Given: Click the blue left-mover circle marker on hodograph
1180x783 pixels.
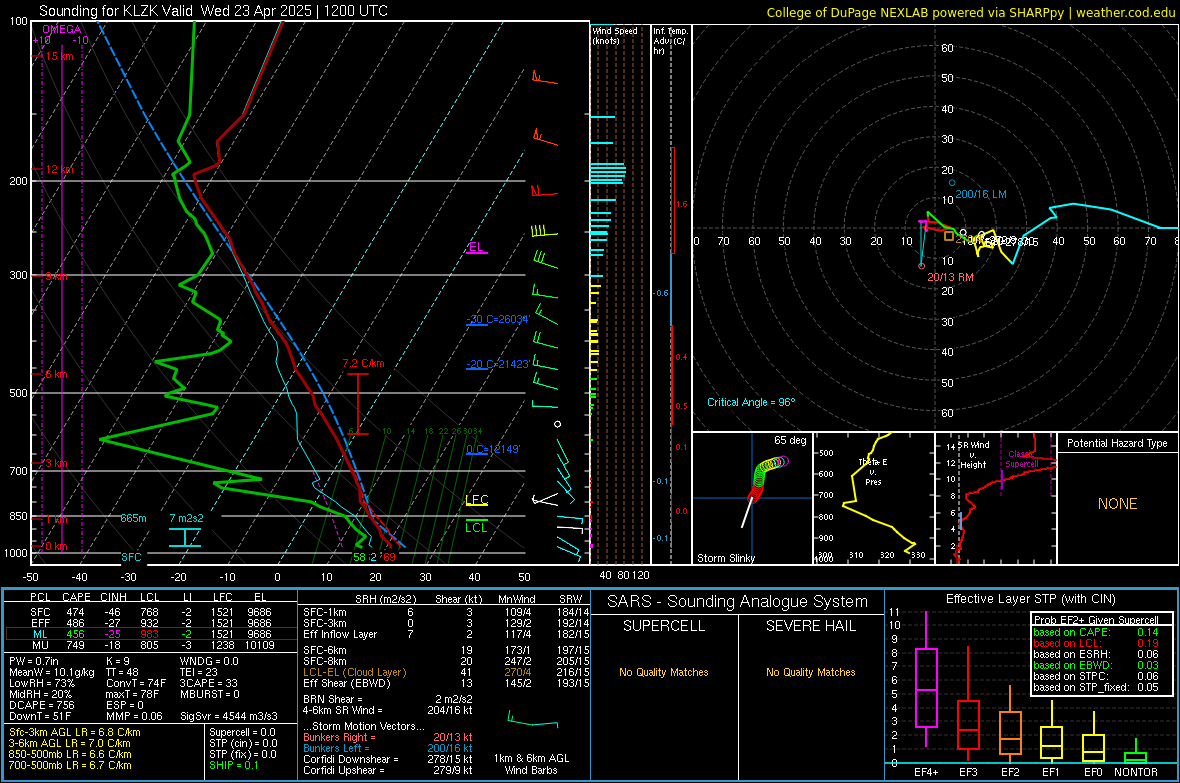Looking at the screenshot, I should (952, 183).
